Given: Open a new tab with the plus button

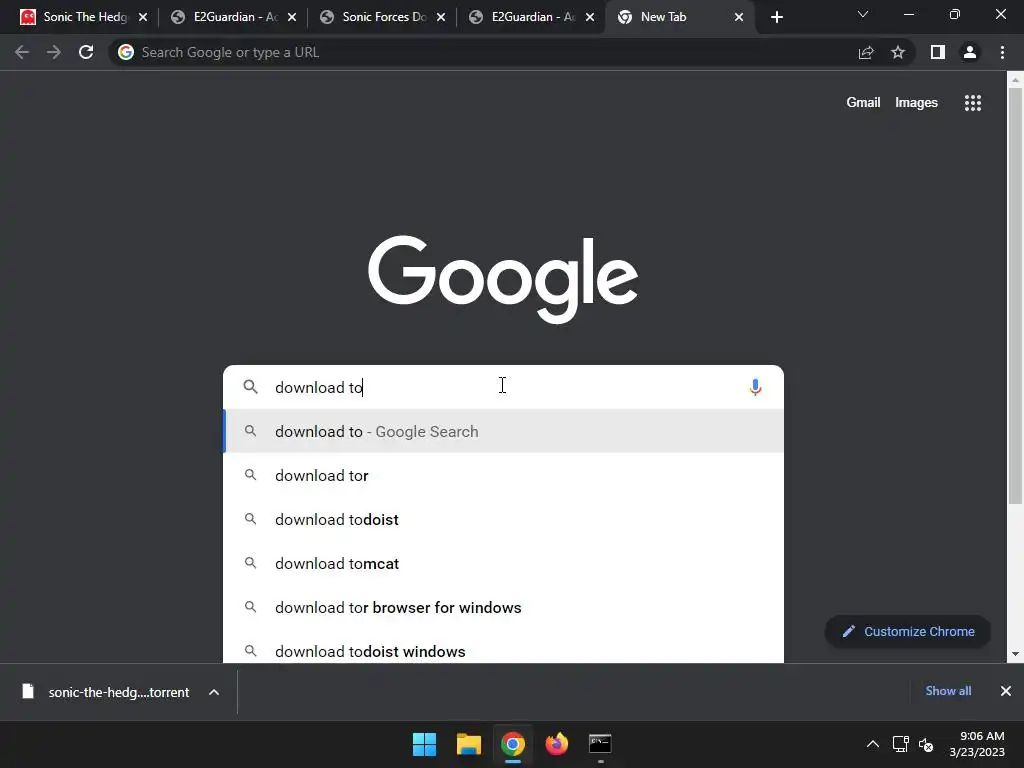Looking at the screenshot, I should pyautogui.click(x=776, y=17).
